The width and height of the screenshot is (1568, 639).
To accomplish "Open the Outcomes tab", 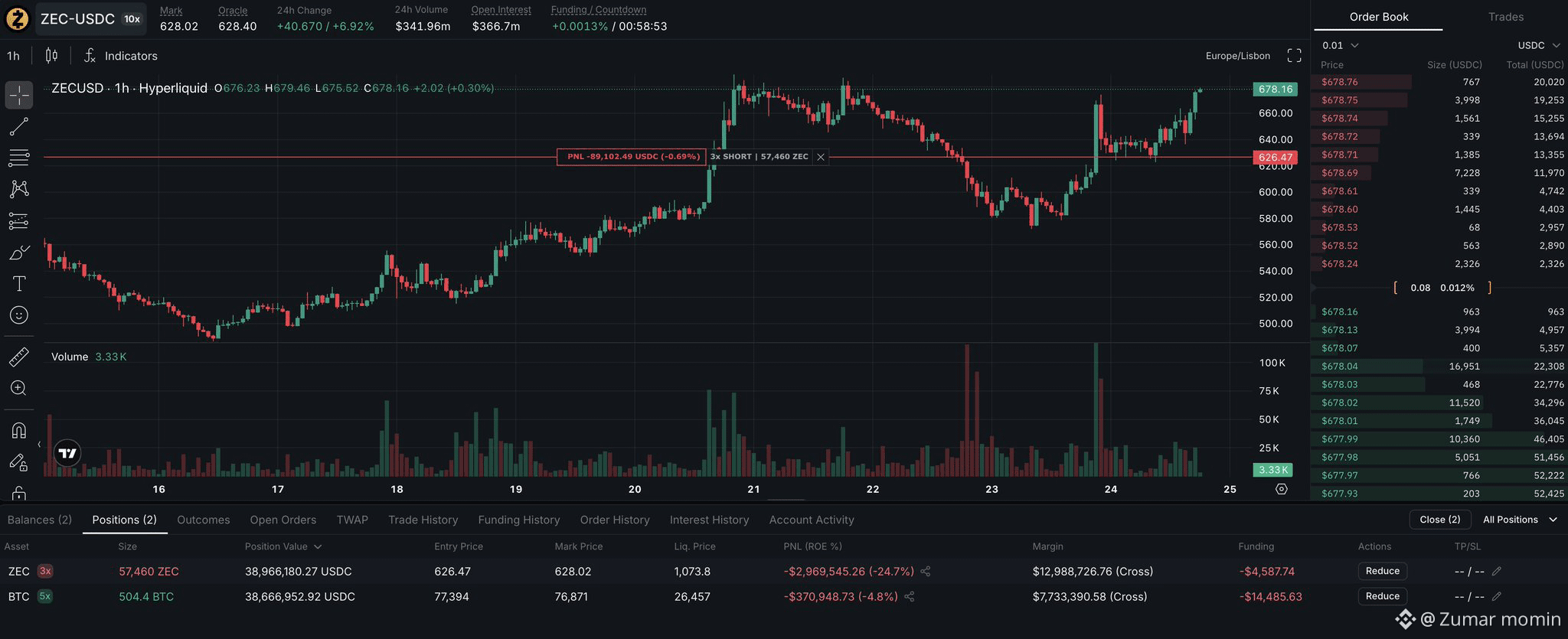I will pyautogui.click(x=204, y=520).
